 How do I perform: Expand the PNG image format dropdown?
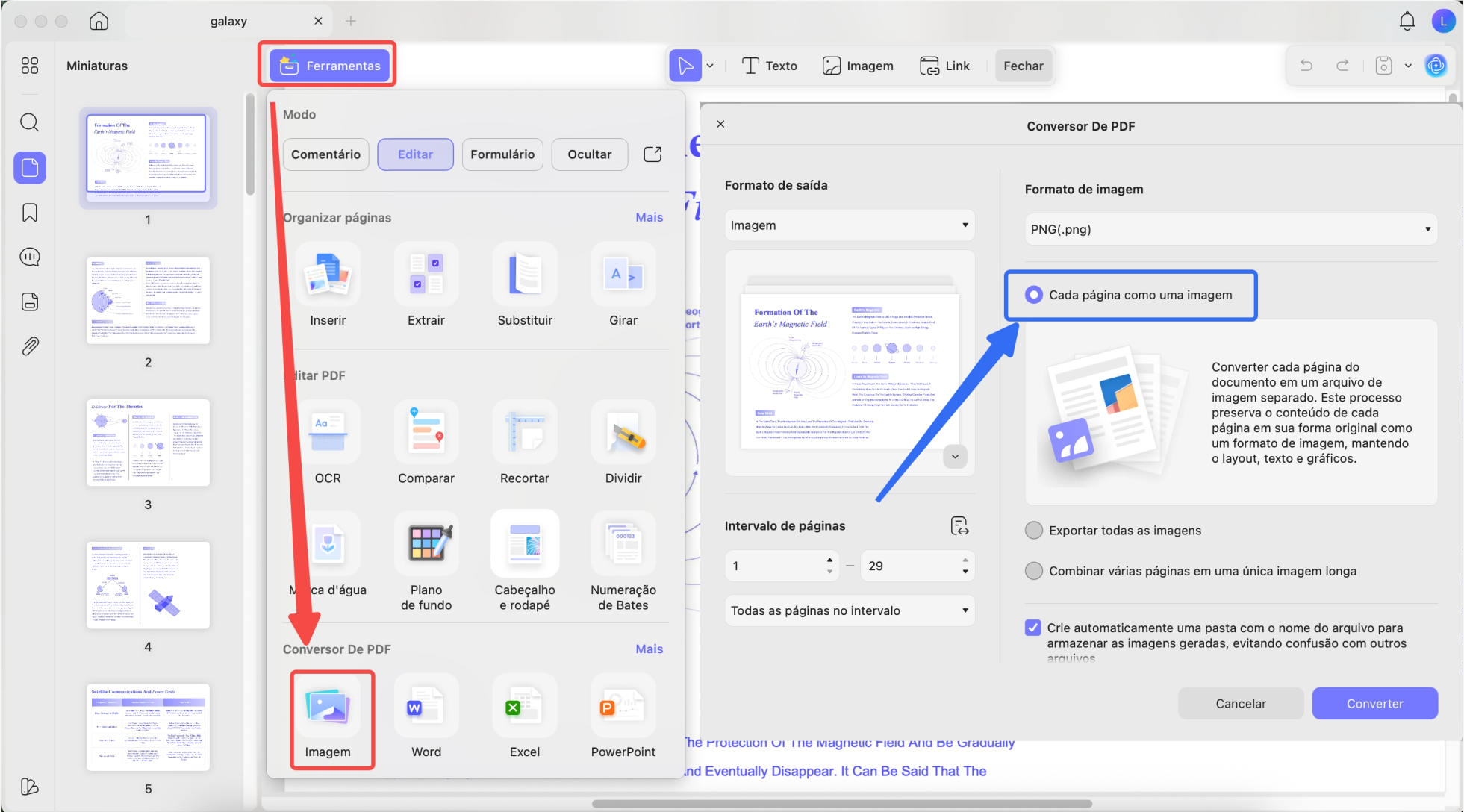pos(1230,229)
